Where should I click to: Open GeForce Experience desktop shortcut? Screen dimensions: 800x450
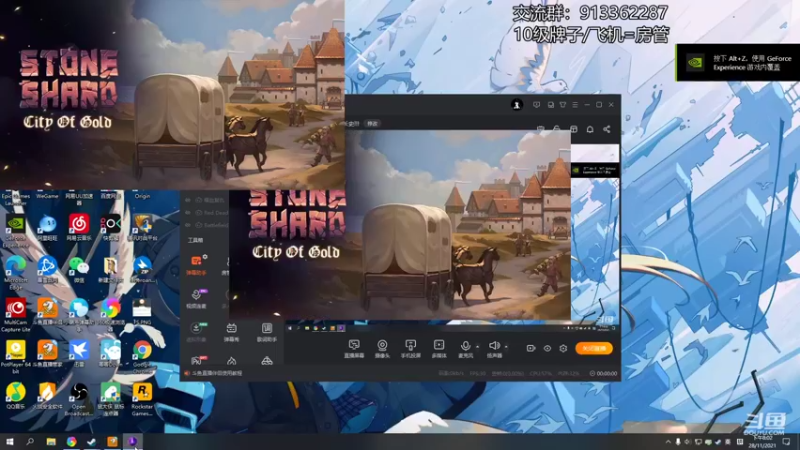(x=15, y=231)
